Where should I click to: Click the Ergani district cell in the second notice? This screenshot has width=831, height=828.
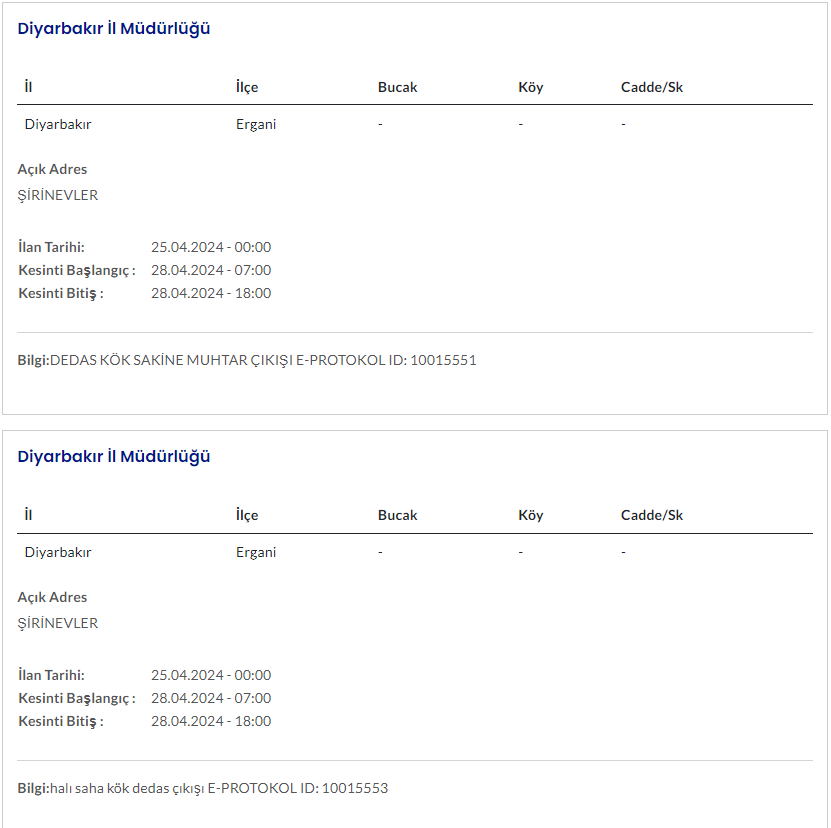pos(256,552)
